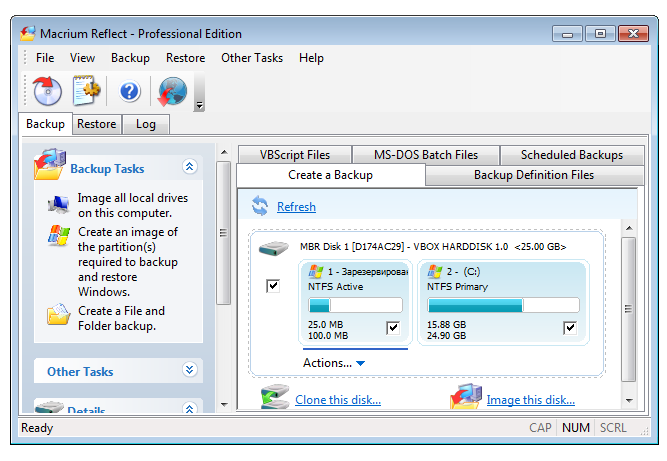The width and height of the screenshot is (667, 461).
Task: Open the Actions... dropdown
Action: [334, 363]
